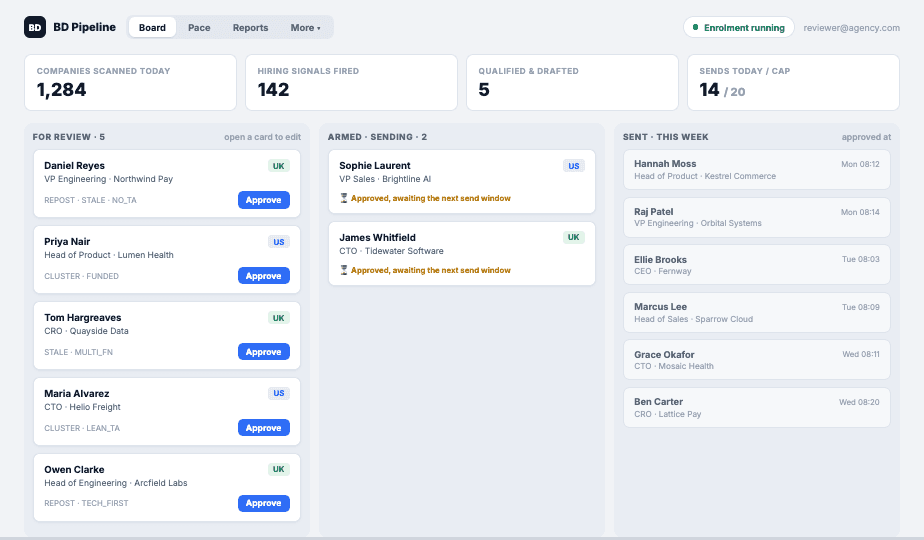The height and width of the screenshot is (540, 924).
Task: Click Sends Today / Cap stat card
Action: coord(793,83)
